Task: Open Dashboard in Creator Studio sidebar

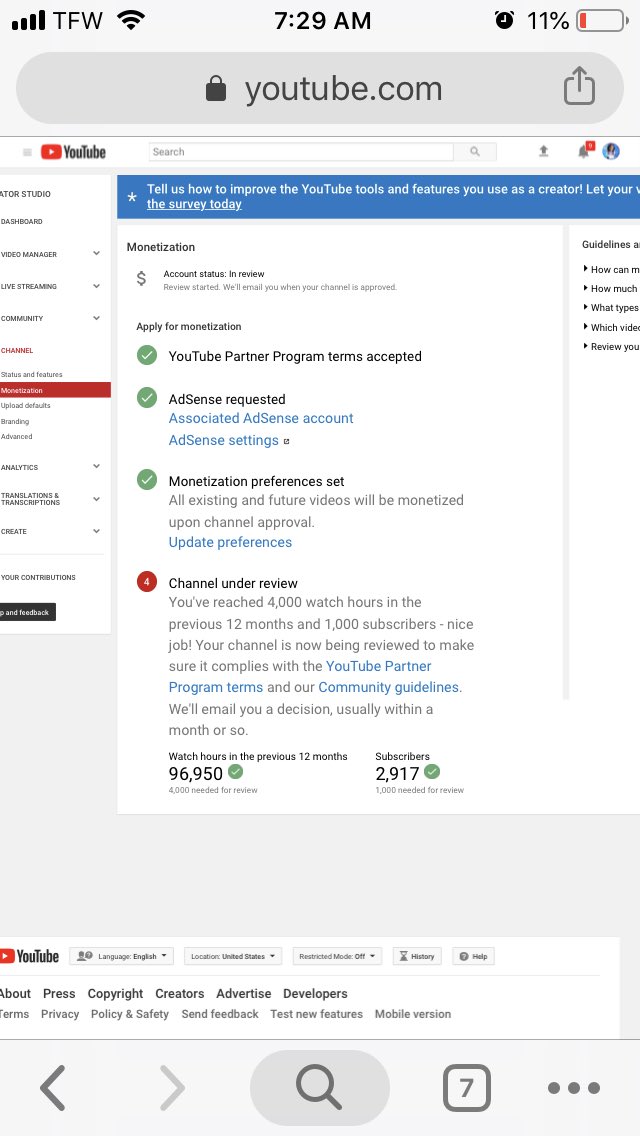Action: tap(21, 222)
